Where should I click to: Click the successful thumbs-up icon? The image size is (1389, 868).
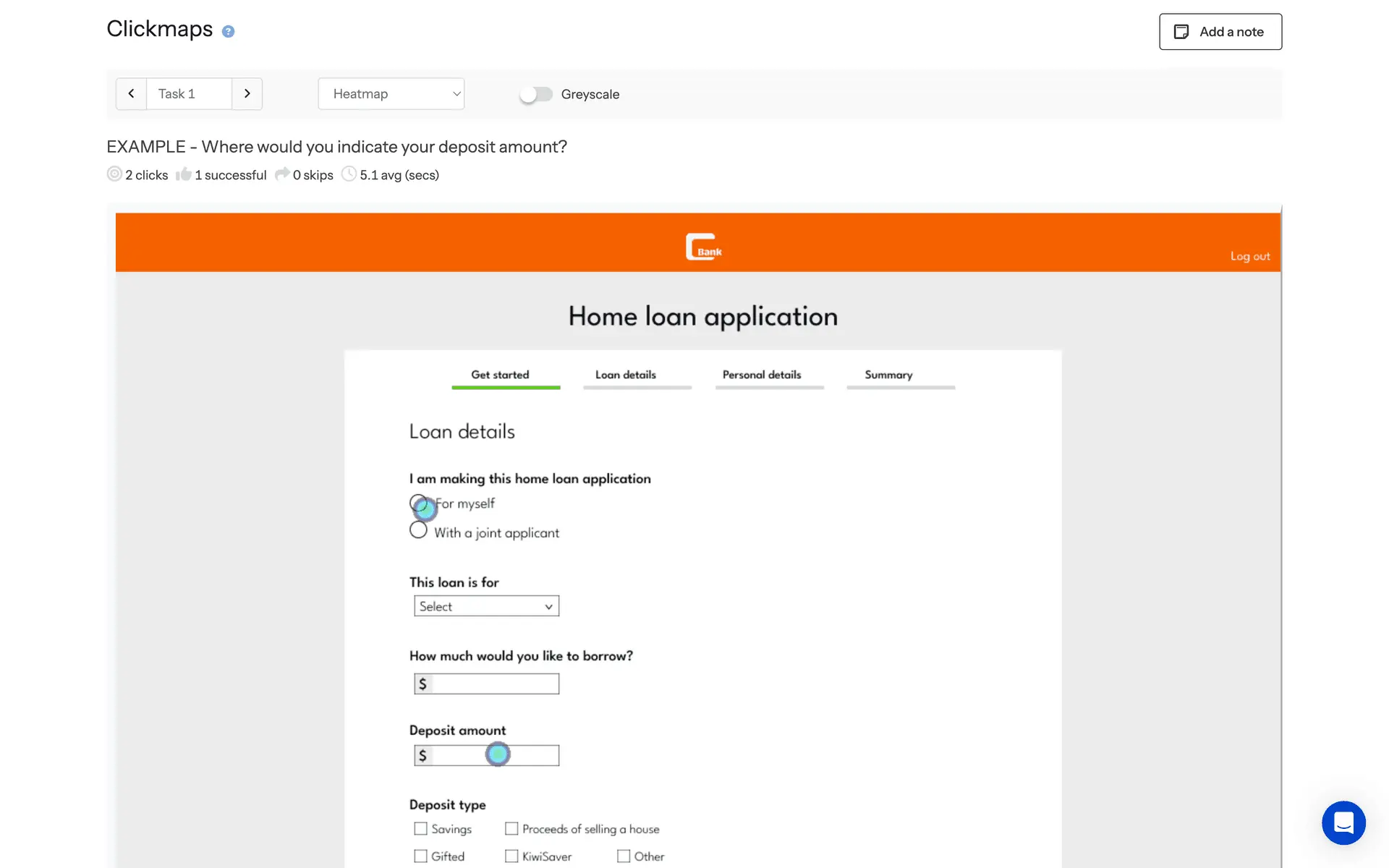184,174
